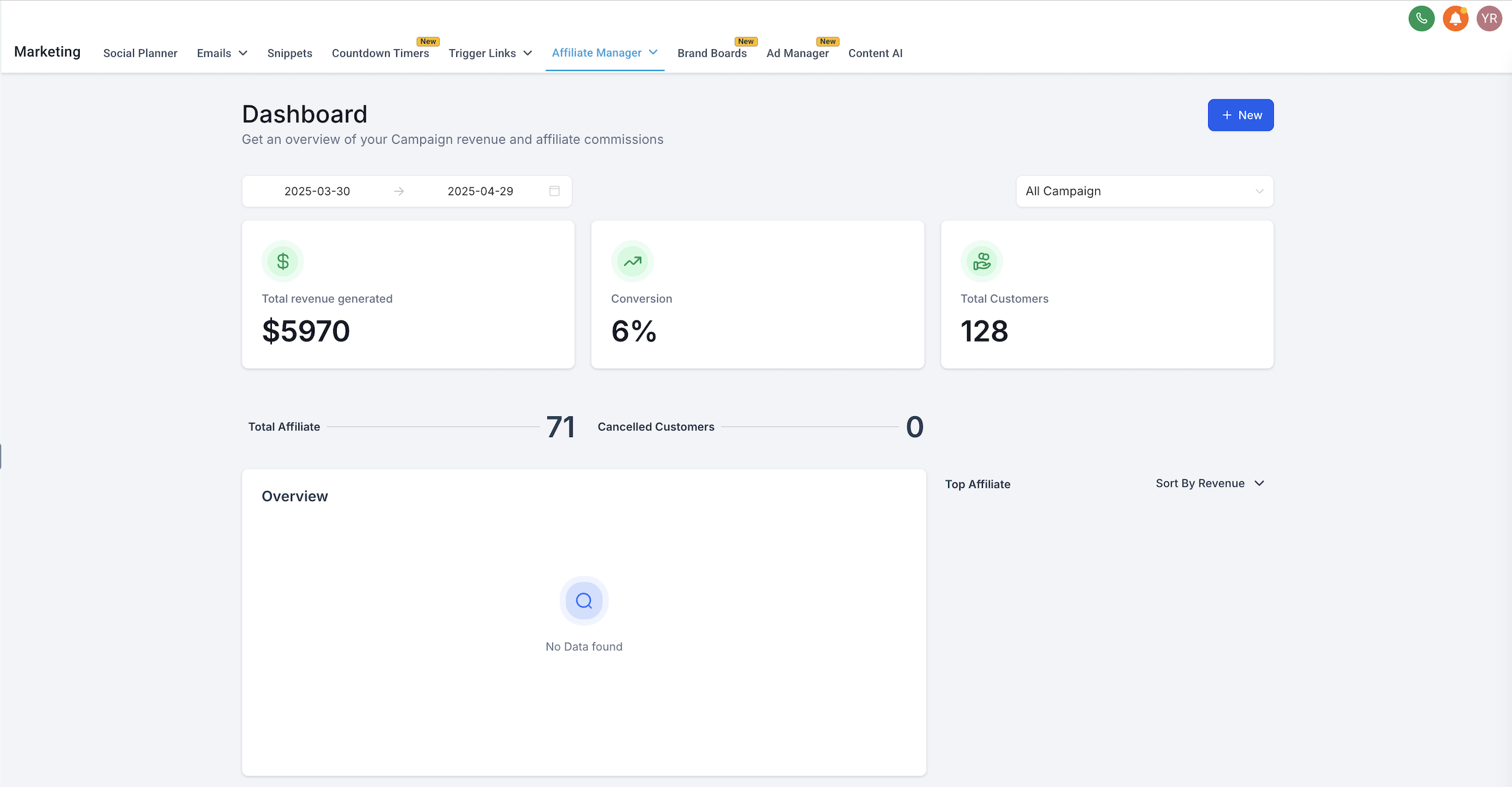Viewport: 1512px width, 787px height.
Task: Expand the Emails dropdown chevron
Action: point(243,53)
